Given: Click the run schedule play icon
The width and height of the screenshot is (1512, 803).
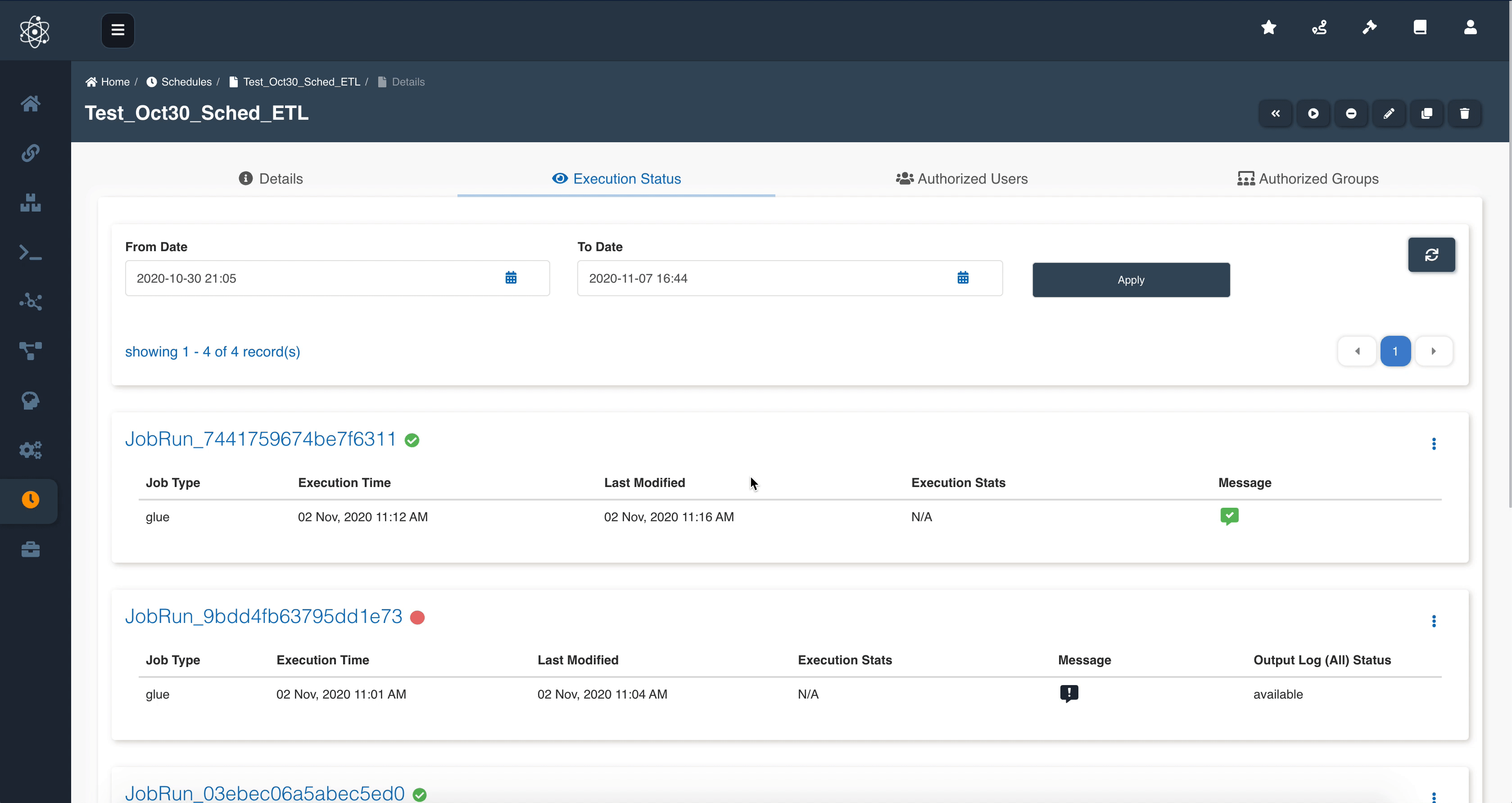Looking at the screenshot, I should [1313, 114].
